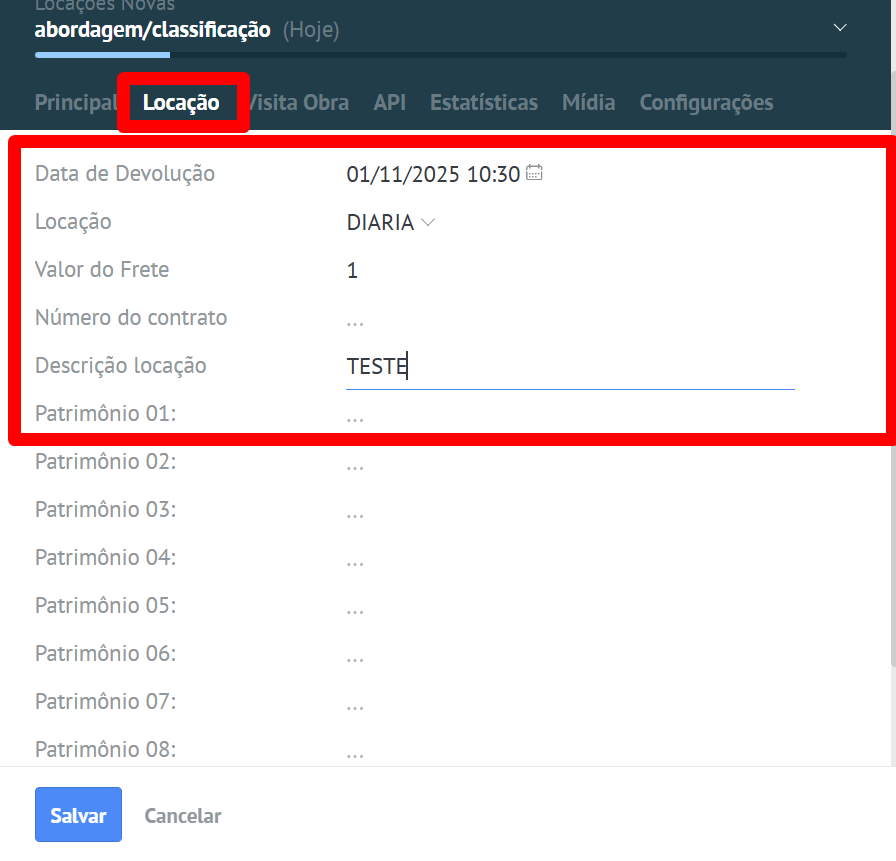Expand the top header chevron arrow
Screen dimensions: 896x861
840,27
